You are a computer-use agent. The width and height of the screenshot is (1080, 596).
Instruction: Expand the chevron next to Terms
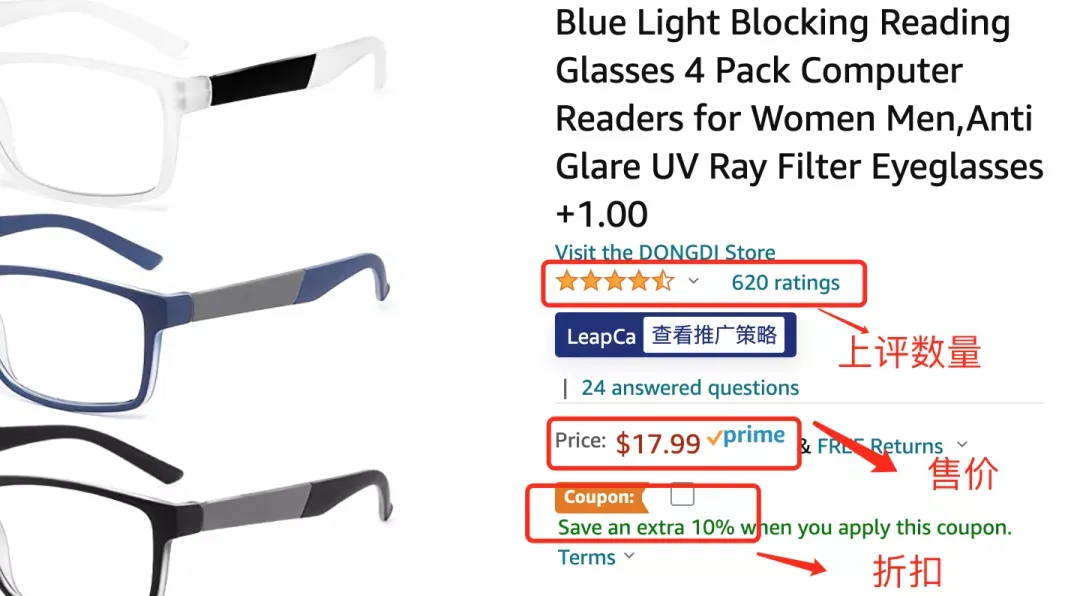[629, 556]
